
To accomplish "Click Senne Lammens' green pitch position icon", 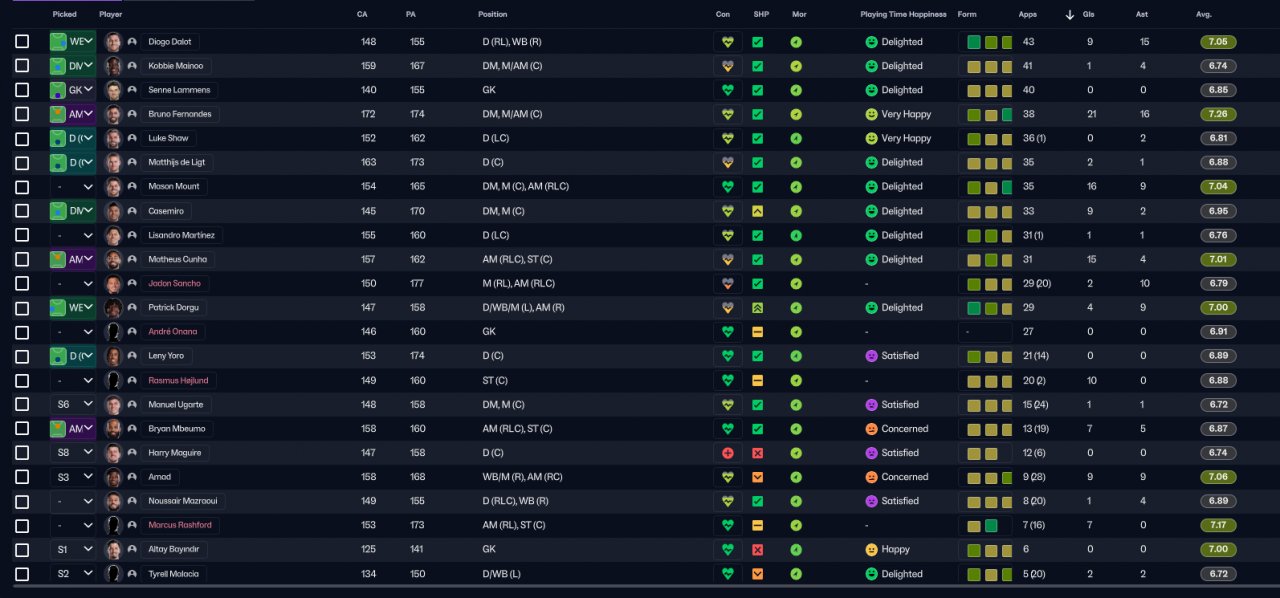I will point(57,90).
